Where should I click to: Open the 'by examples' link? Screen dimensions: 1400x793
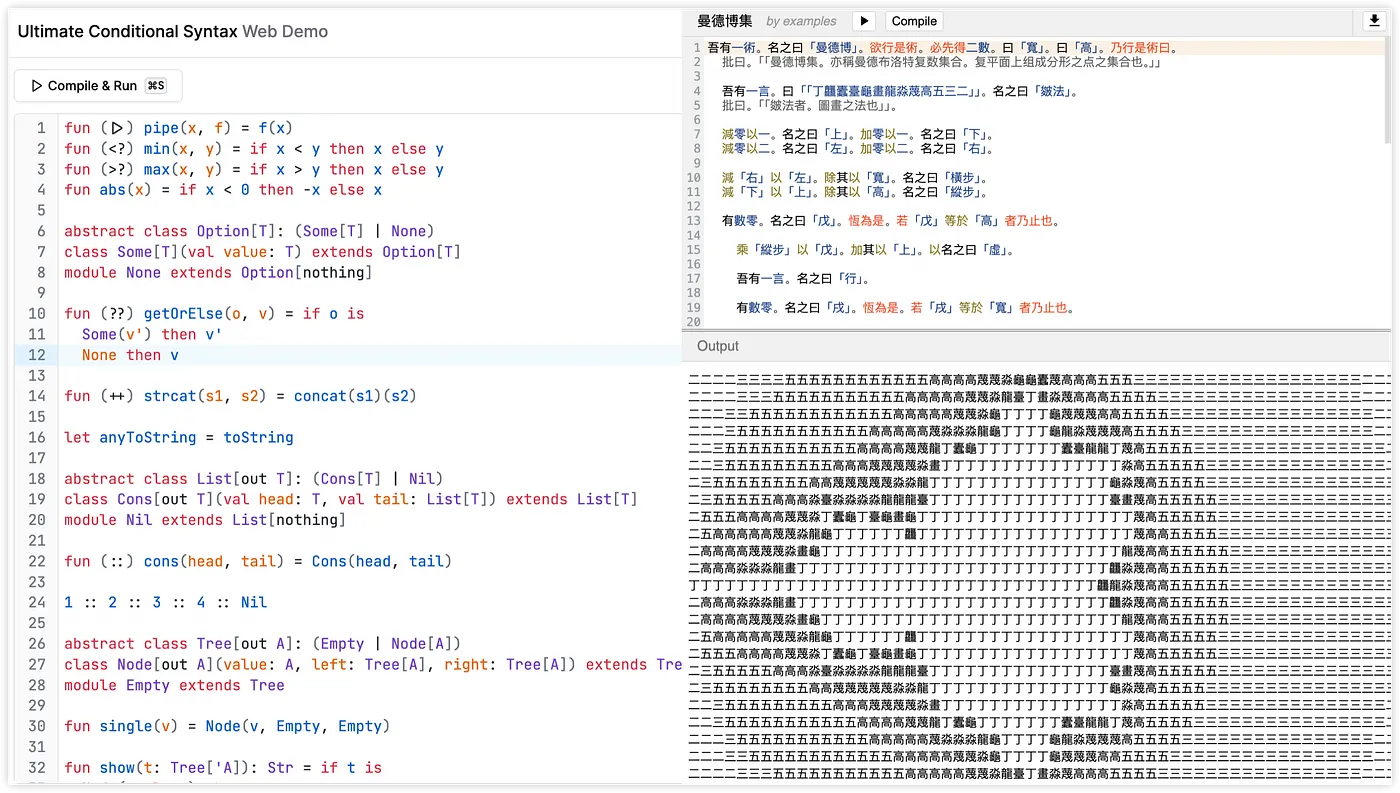[801, 21]
